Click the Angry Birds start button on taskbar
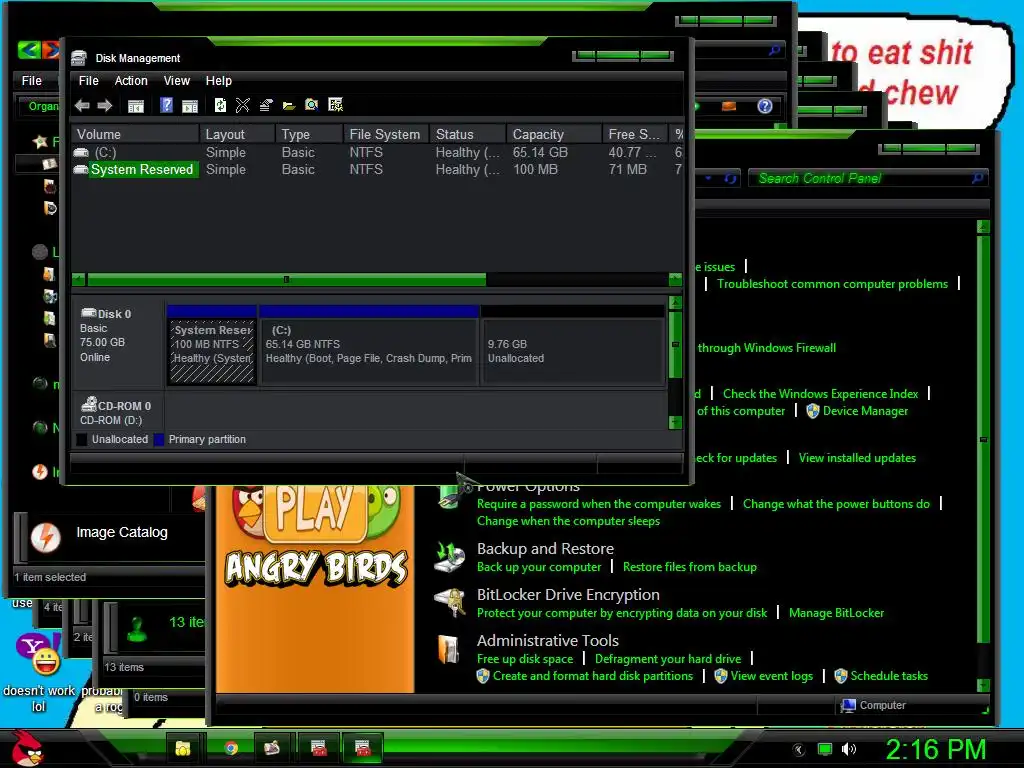The image size is (1024, 768). click(27, 748)
